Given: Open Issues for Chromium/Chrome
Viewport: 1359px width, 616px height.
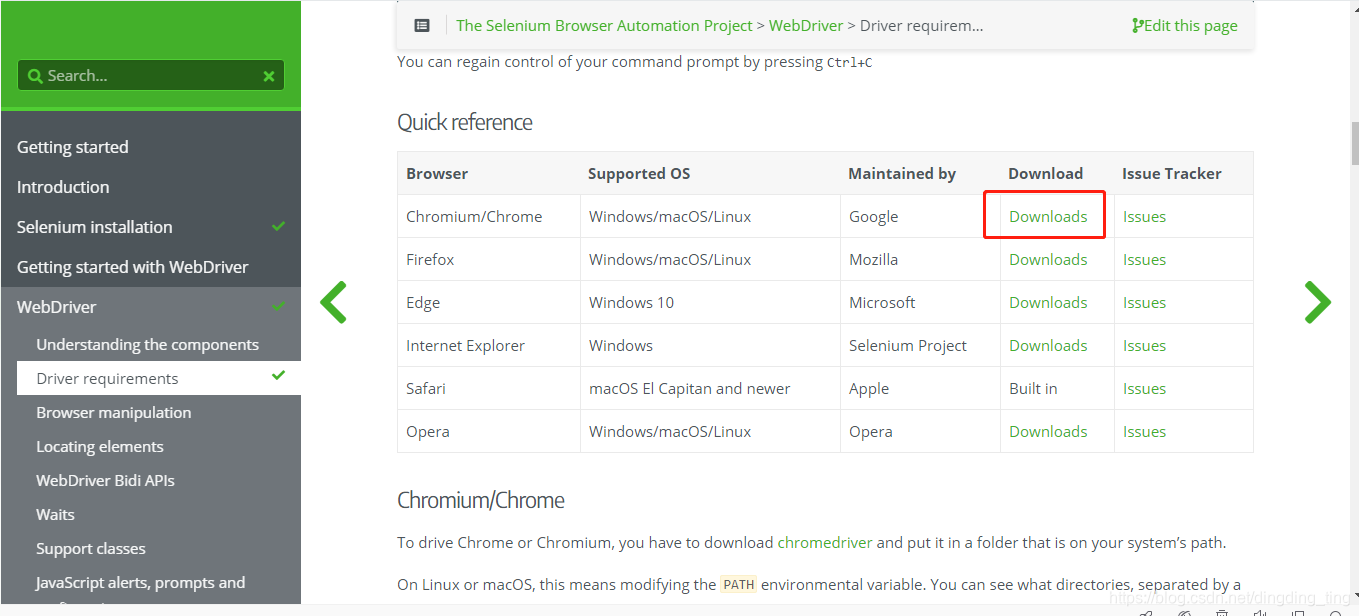Looking at the screenshot, I should coord(1144,216).
